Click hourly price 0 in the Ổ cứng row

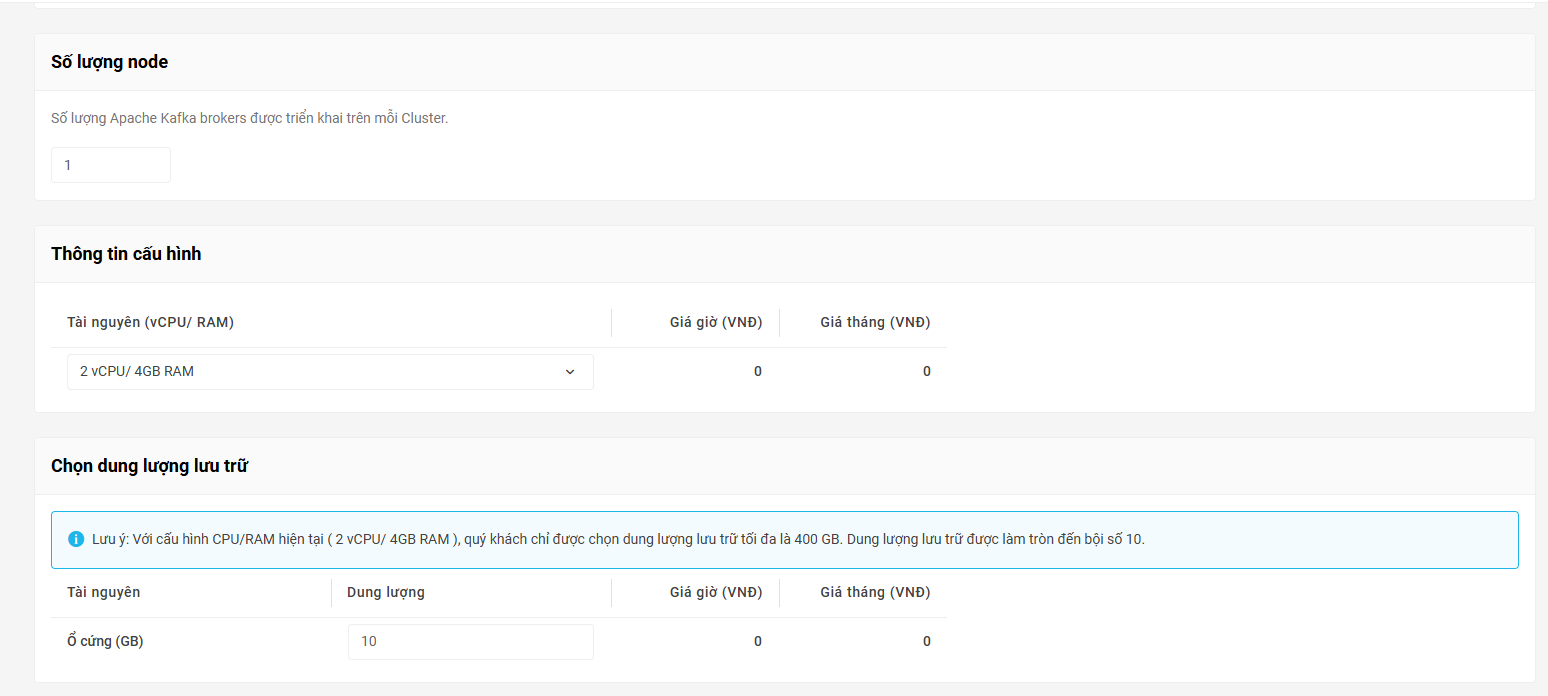[758, 642]
